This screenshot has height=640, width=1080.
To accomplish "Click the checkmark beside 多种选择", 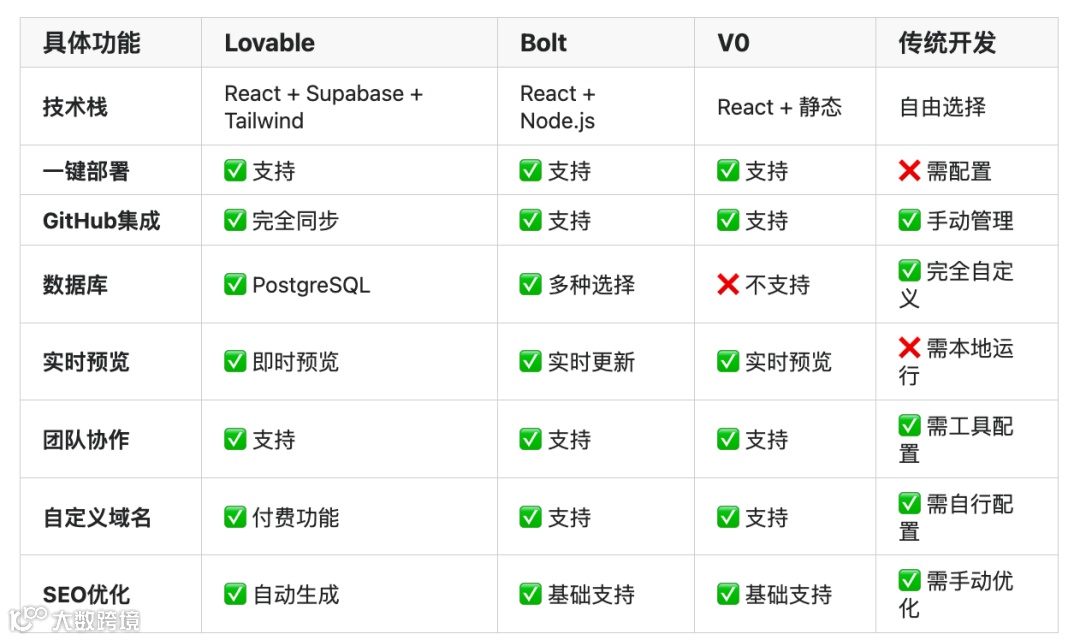I will coord(531,285).
